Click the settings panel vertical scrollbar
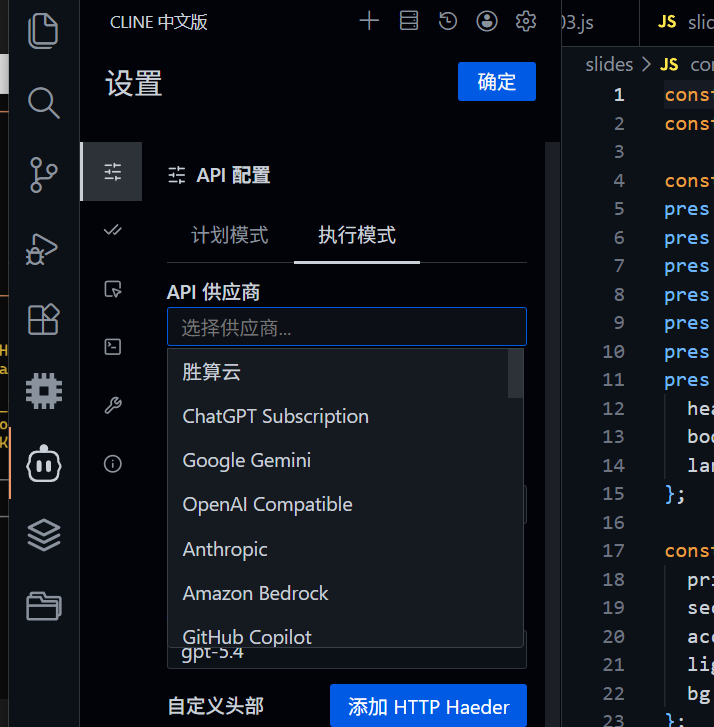This screenshot has width=714, height=727. click(552, 434)
